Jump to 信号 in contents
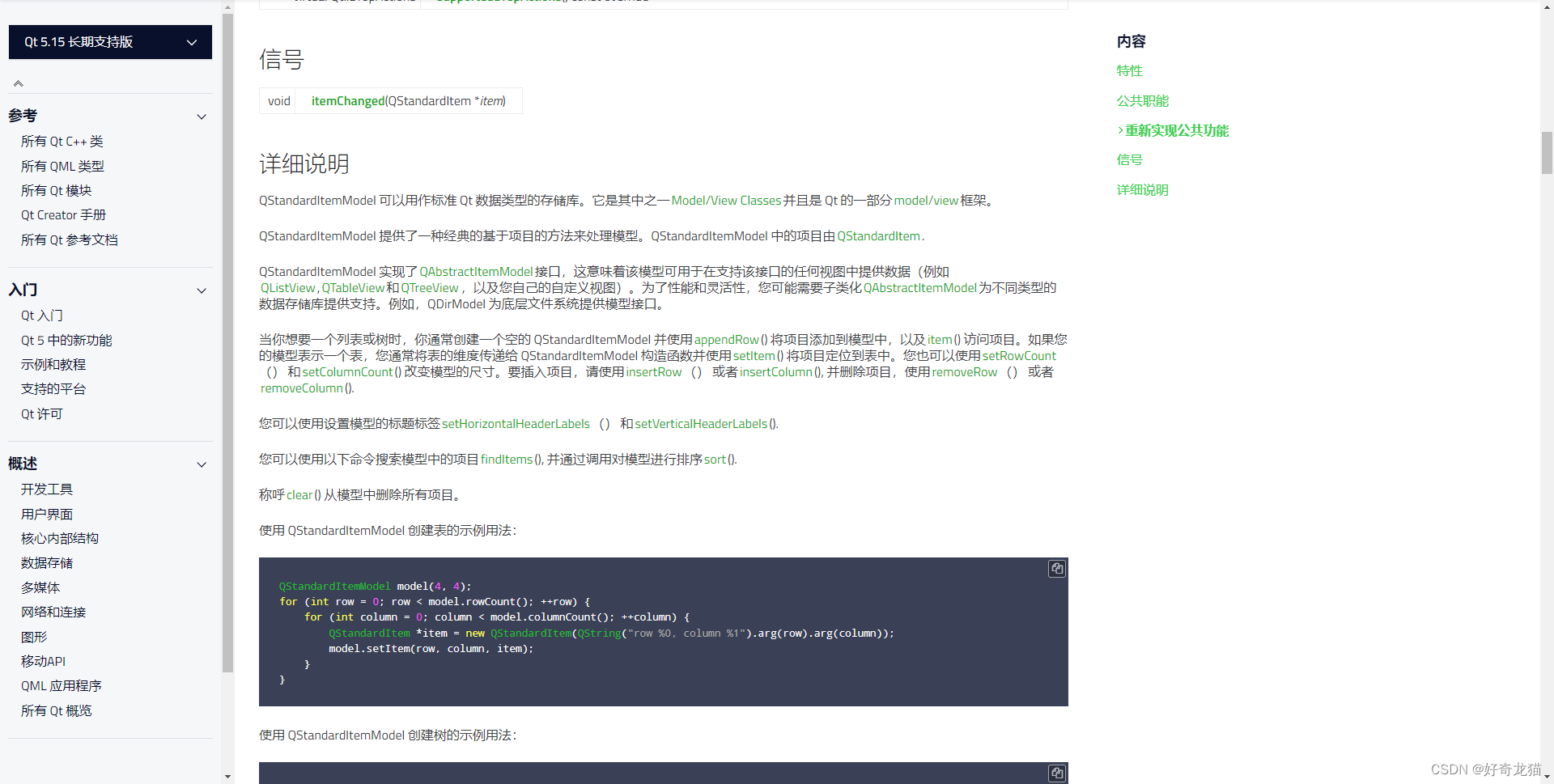Screen dimensions: 1554x784 pyautogui.click(x=1129, y=160)
